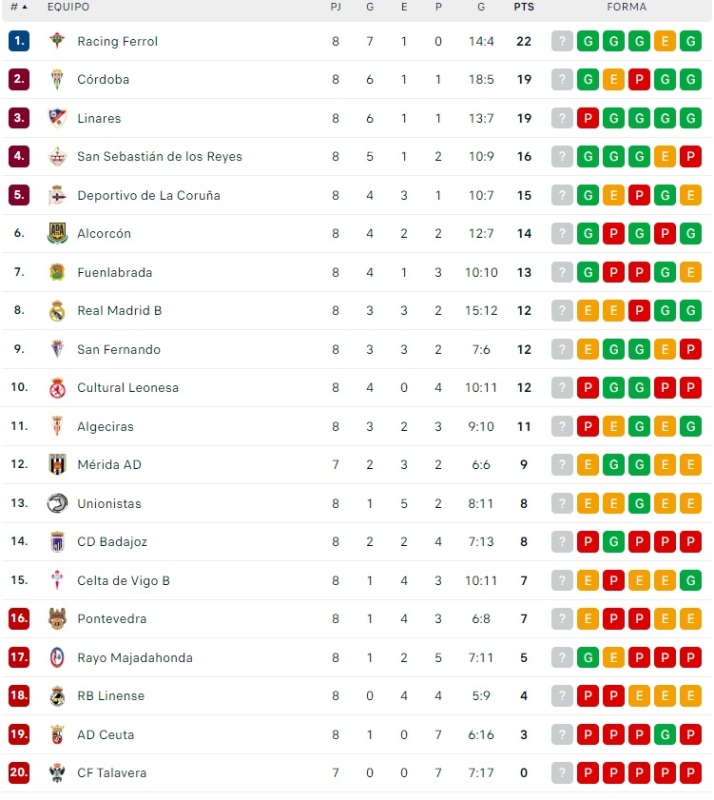
Task: Click the EQUIPO column header
Action: tap(68, 7)
